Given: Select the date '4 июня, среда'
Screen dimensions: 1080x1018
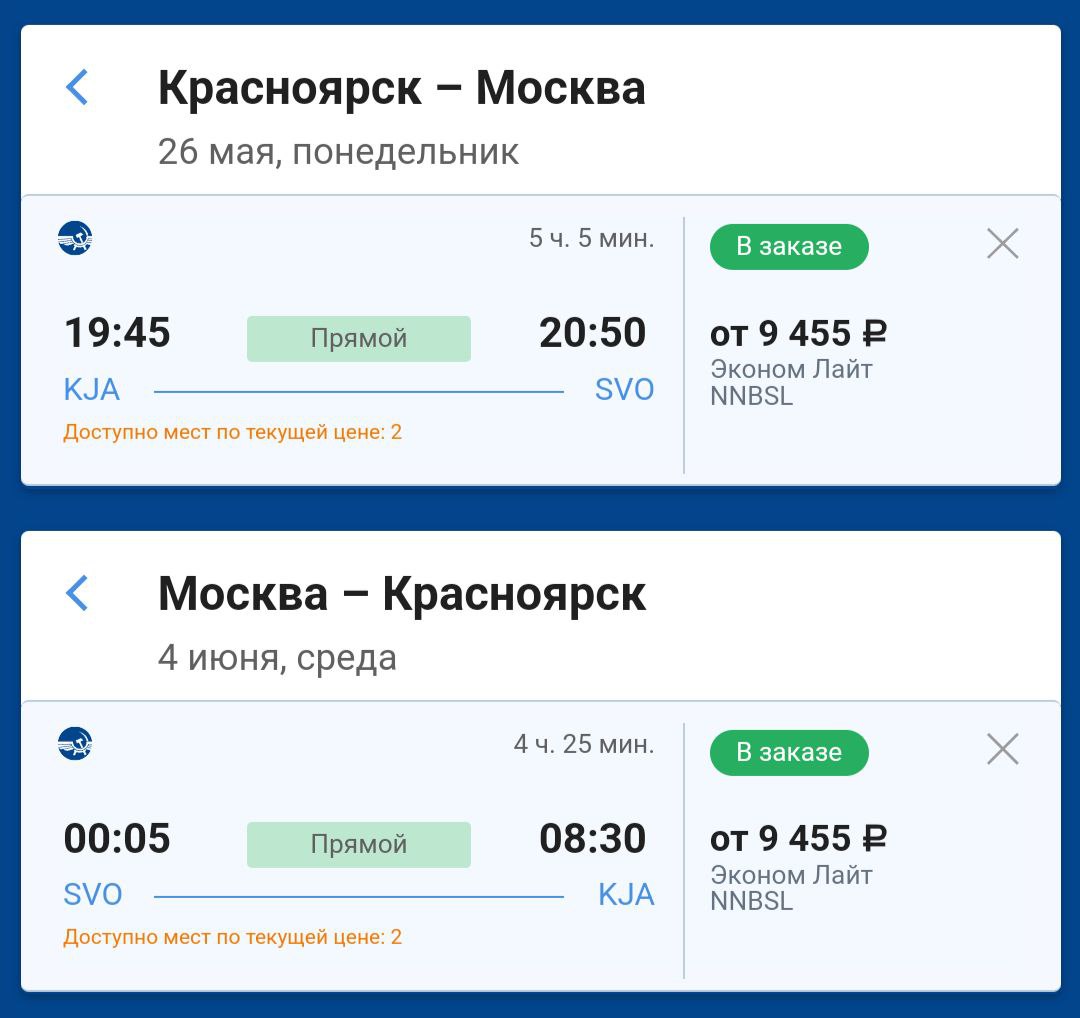Looking at the screenshot, I should (x=277, y=658).
